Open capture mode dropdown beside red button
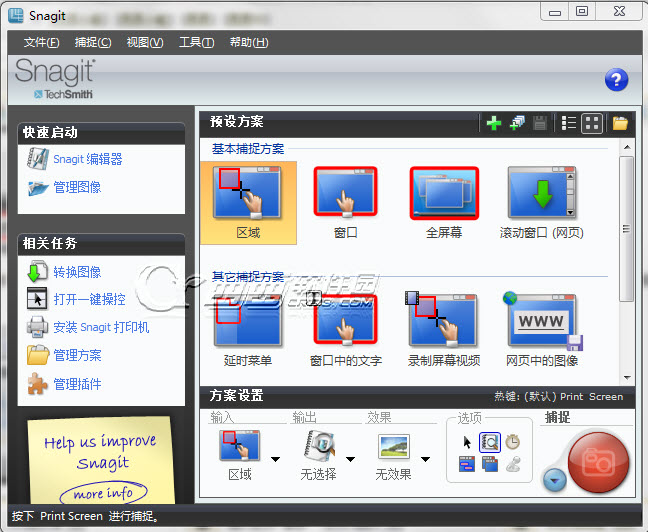 pyautogui.click(x=555, y=481)
